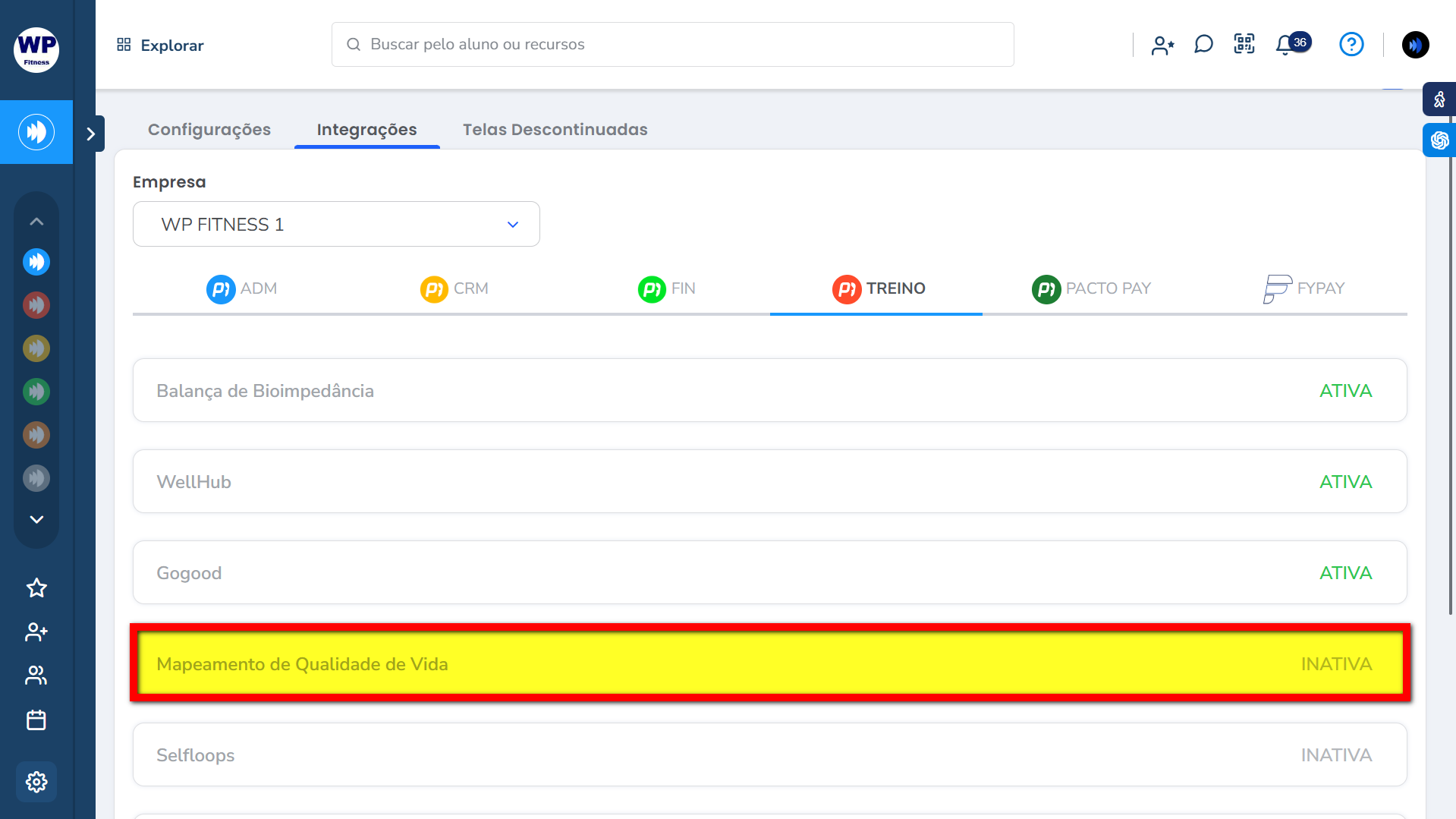Screen dimensions: 1456x819
Task: Click the Explorar menu button
Action: pos(161,46)
